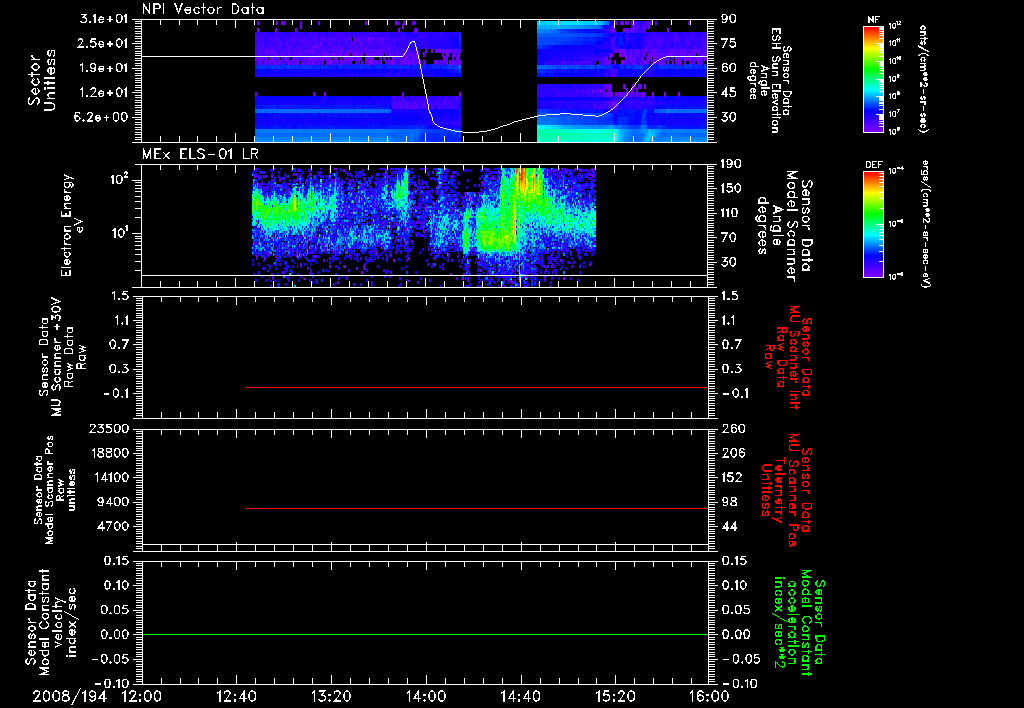The height and width of the screenshot is (708, 1024).
Task: Click the DEF color scale bar
Action: (873, 224)
